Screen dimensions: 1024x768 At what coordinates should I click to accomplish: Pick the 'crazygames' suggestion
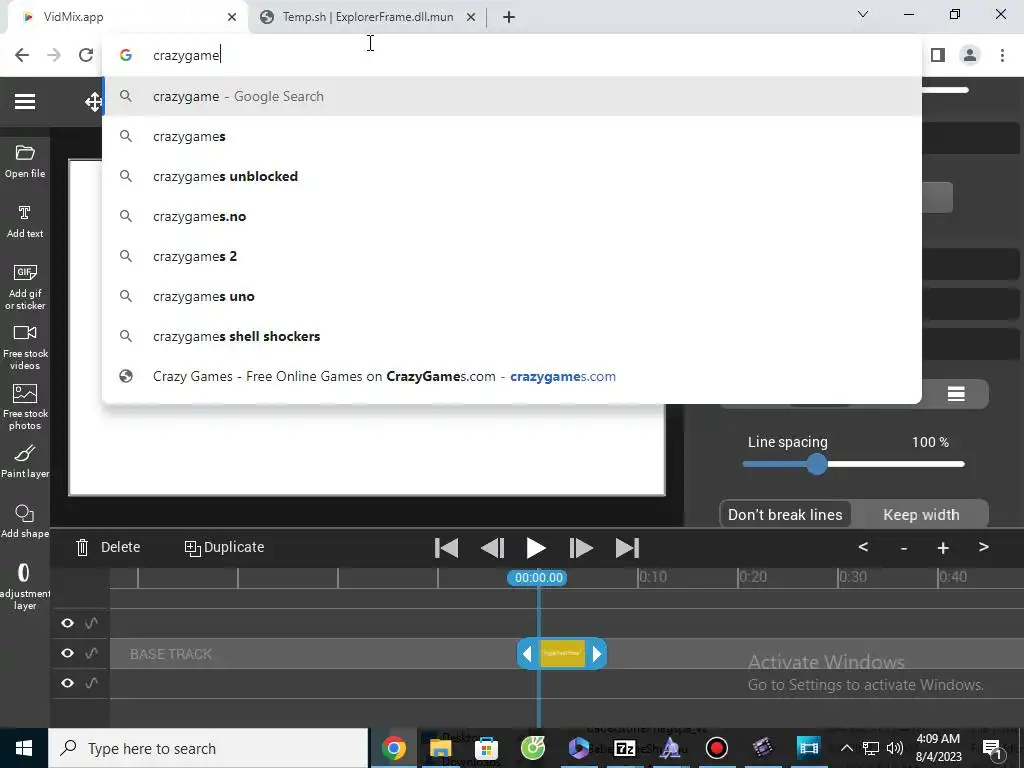[512, 136]
